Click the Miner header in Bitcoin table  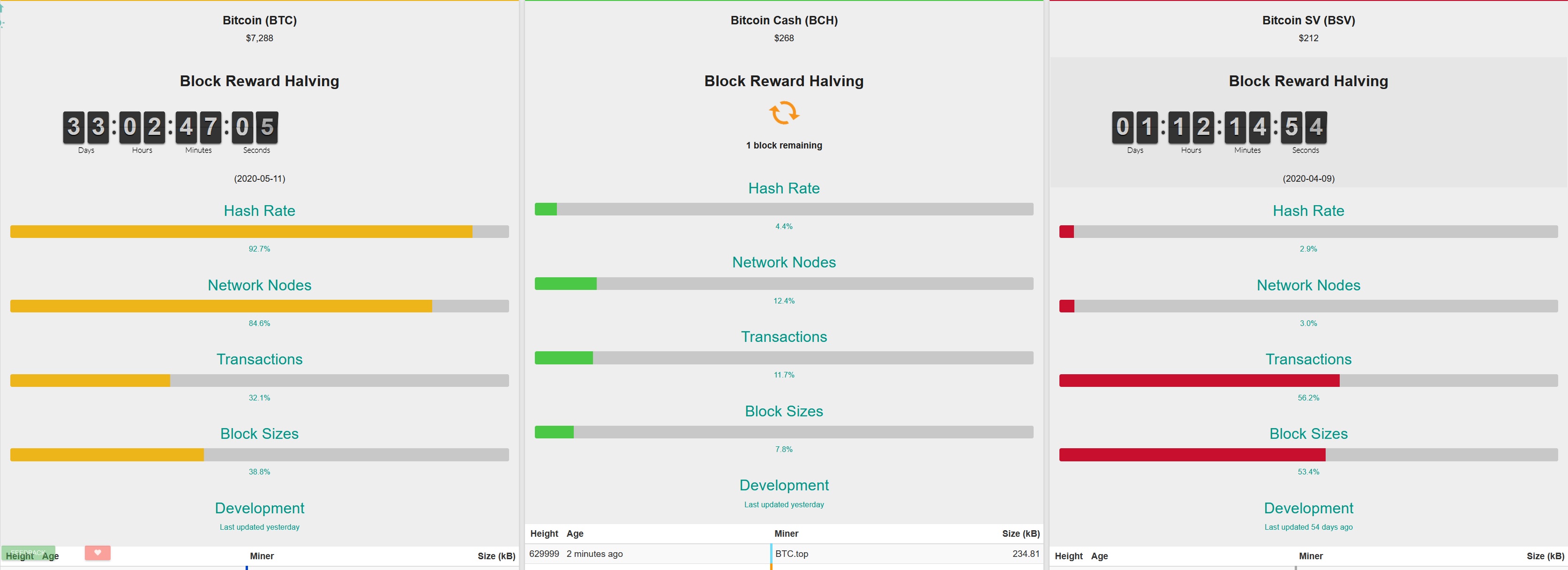point(262,556)
